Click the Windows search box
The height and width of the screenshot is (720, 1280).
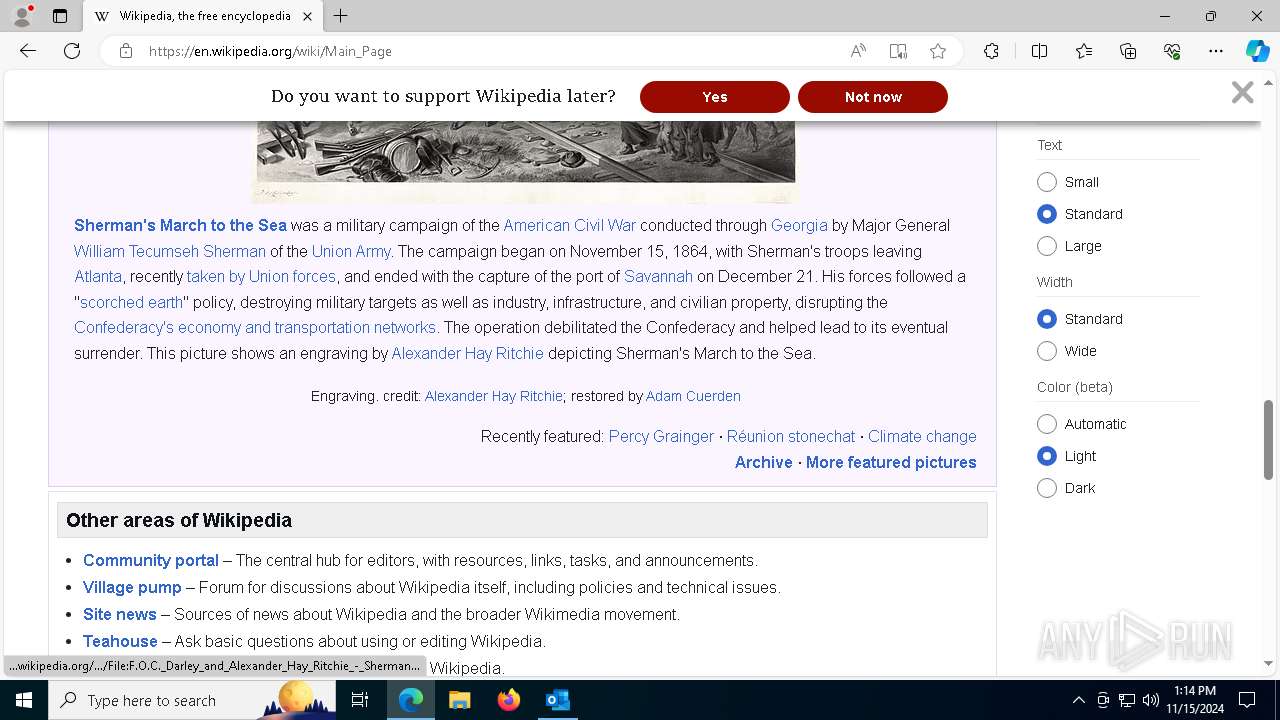click(194, 700)
